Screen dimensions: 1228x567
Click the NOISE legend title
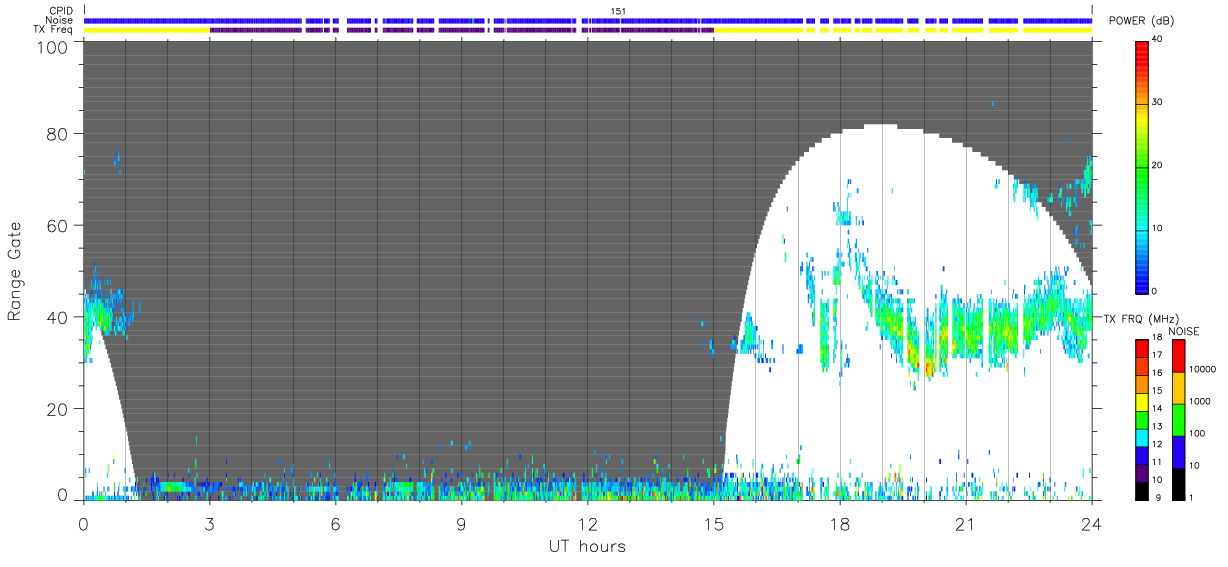tap(1184, 330)
